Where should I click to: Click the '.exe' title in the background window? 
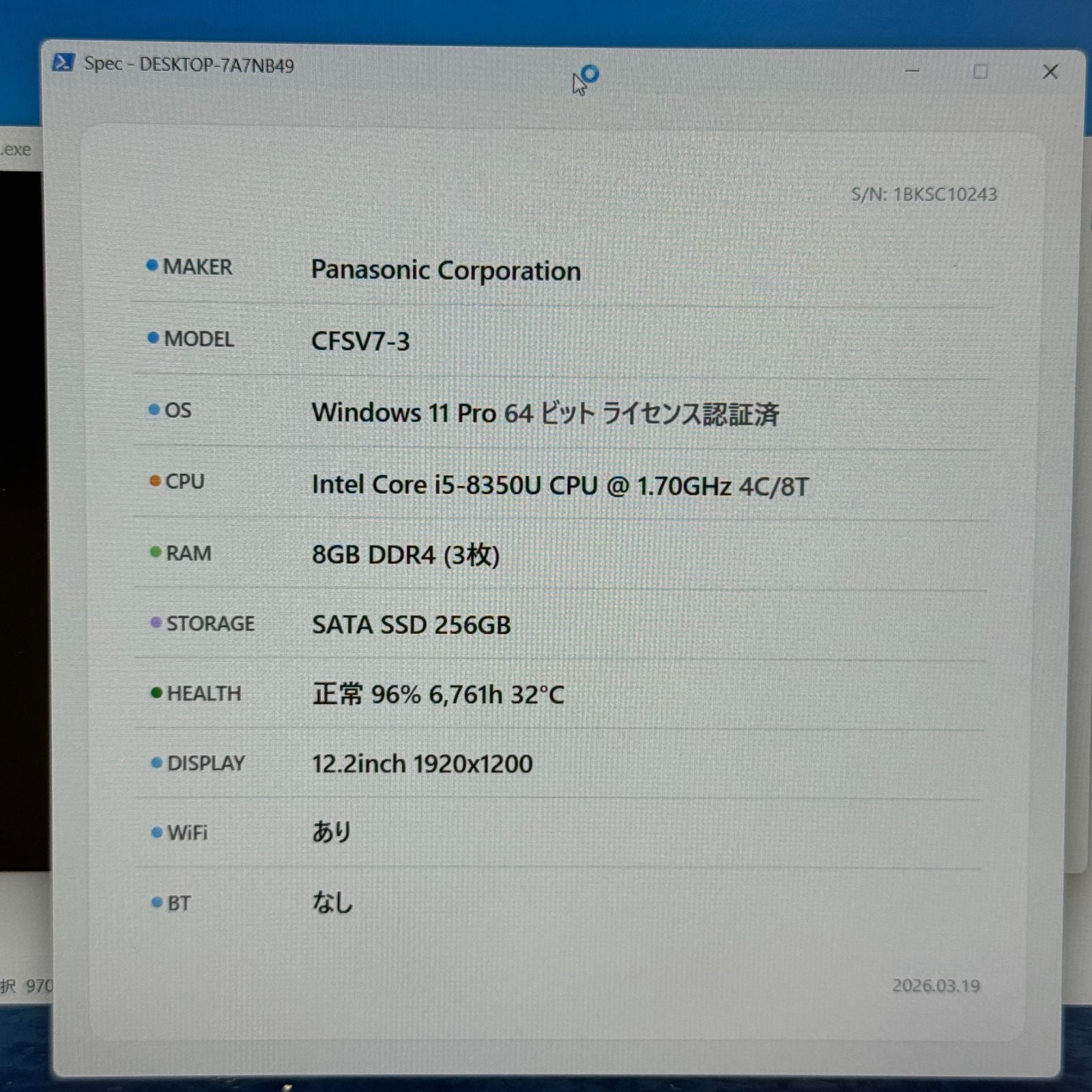tap(16, 149)
